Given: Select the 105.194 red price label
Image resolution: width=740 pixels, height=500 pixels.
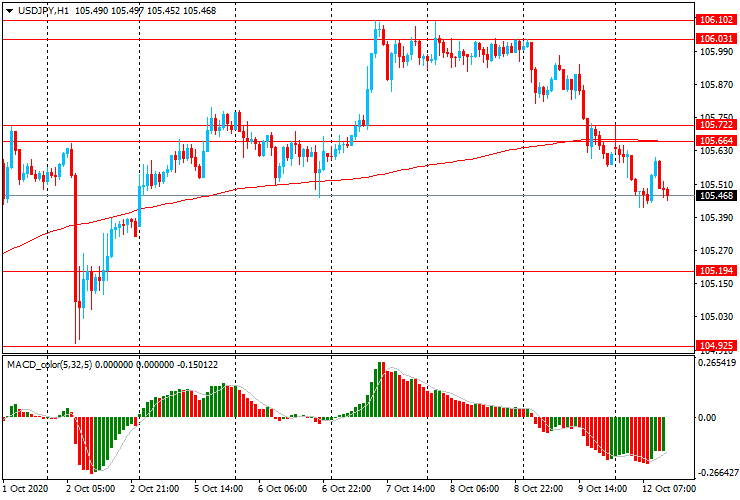Looking at the screenshot, I should pyautogui.click(x=716, y=271).
